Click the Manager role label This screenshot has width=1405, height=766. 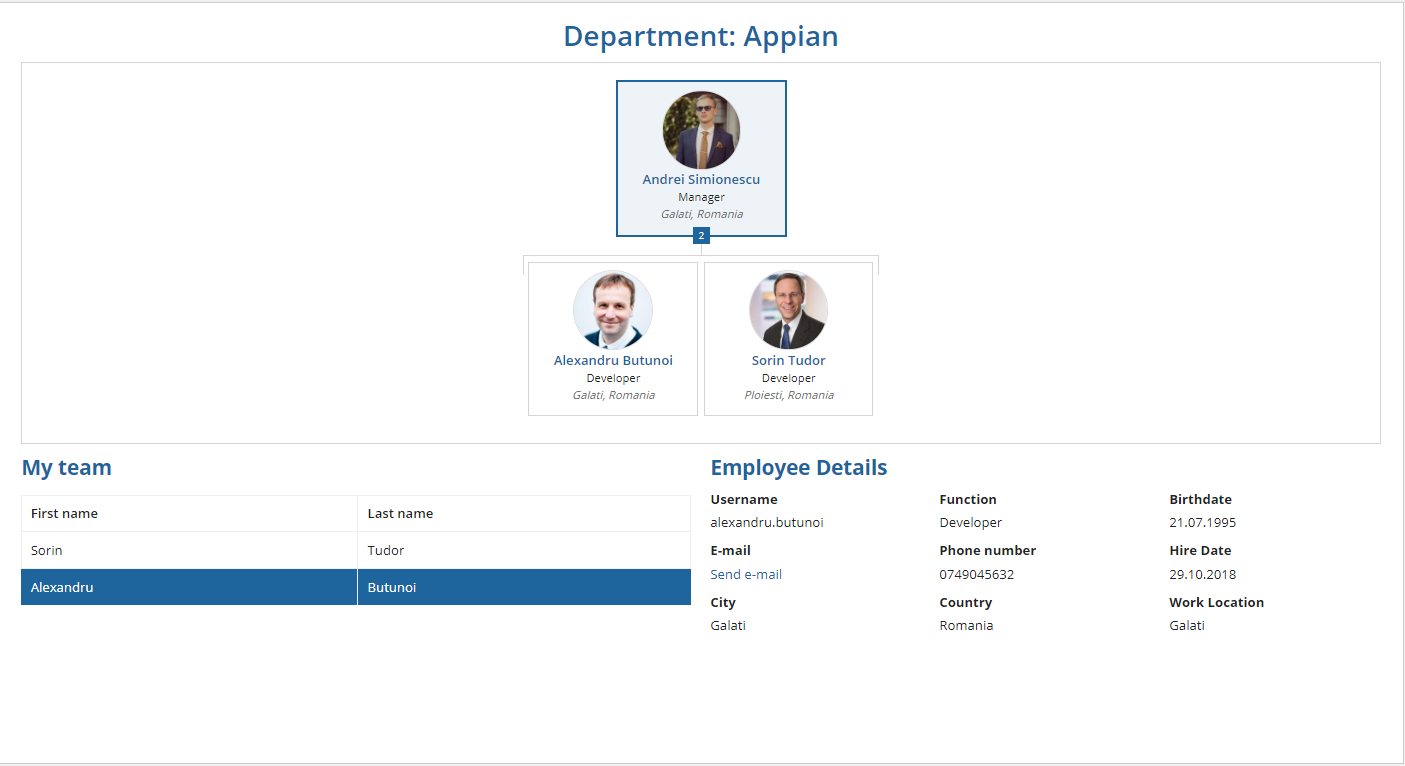tap(701, 198)
